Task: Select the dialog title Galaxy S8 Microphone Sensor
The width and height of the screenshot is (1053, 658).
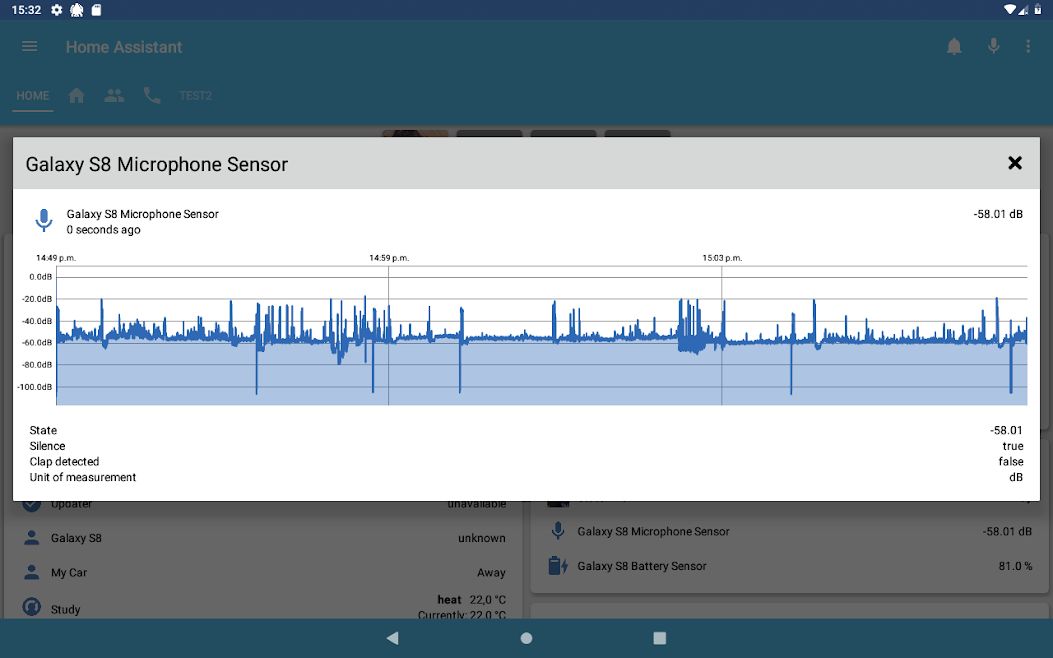Action: pos(156,164)
